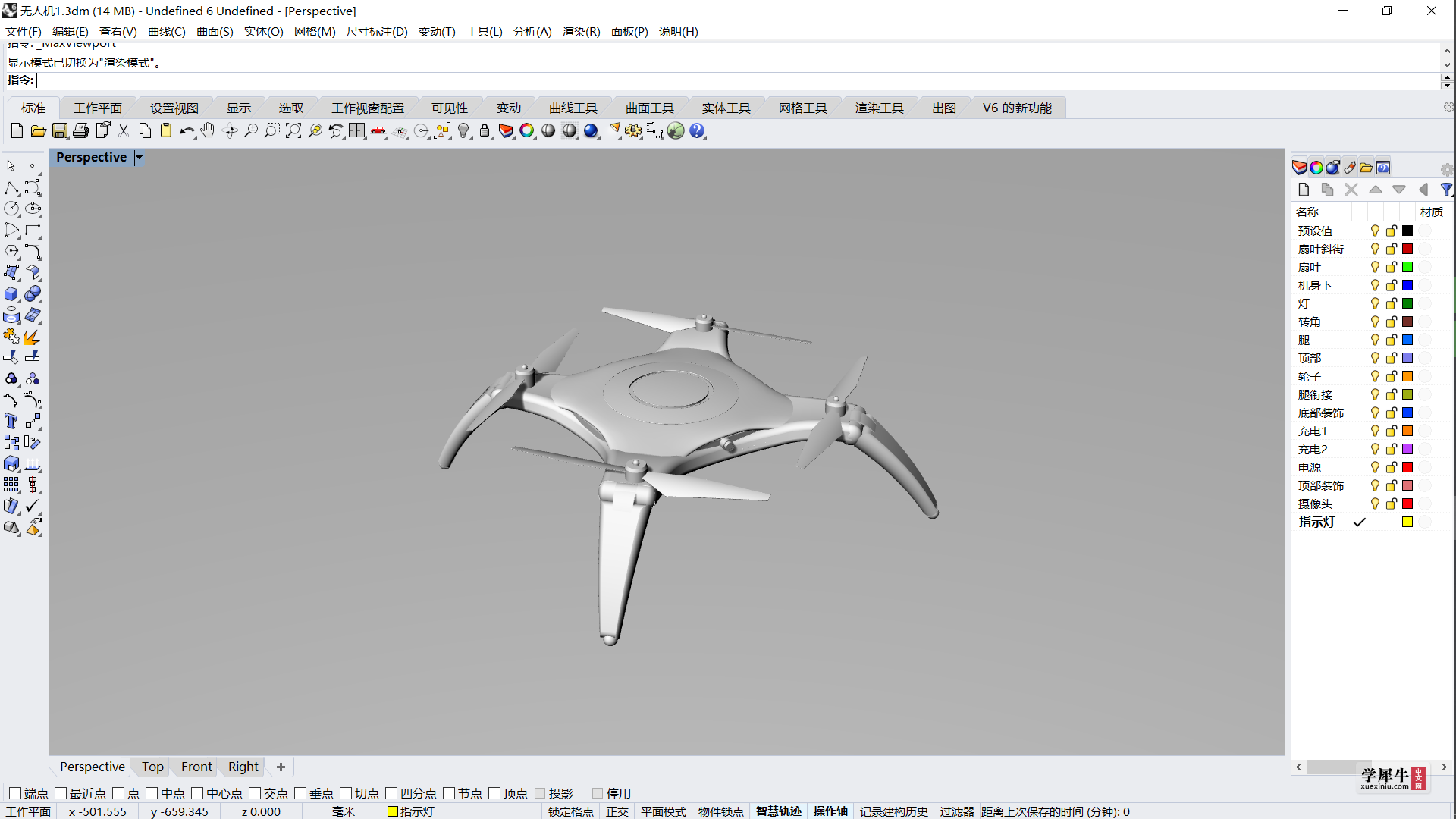Click layer panel left triangle arrow

coord(1423,190)
